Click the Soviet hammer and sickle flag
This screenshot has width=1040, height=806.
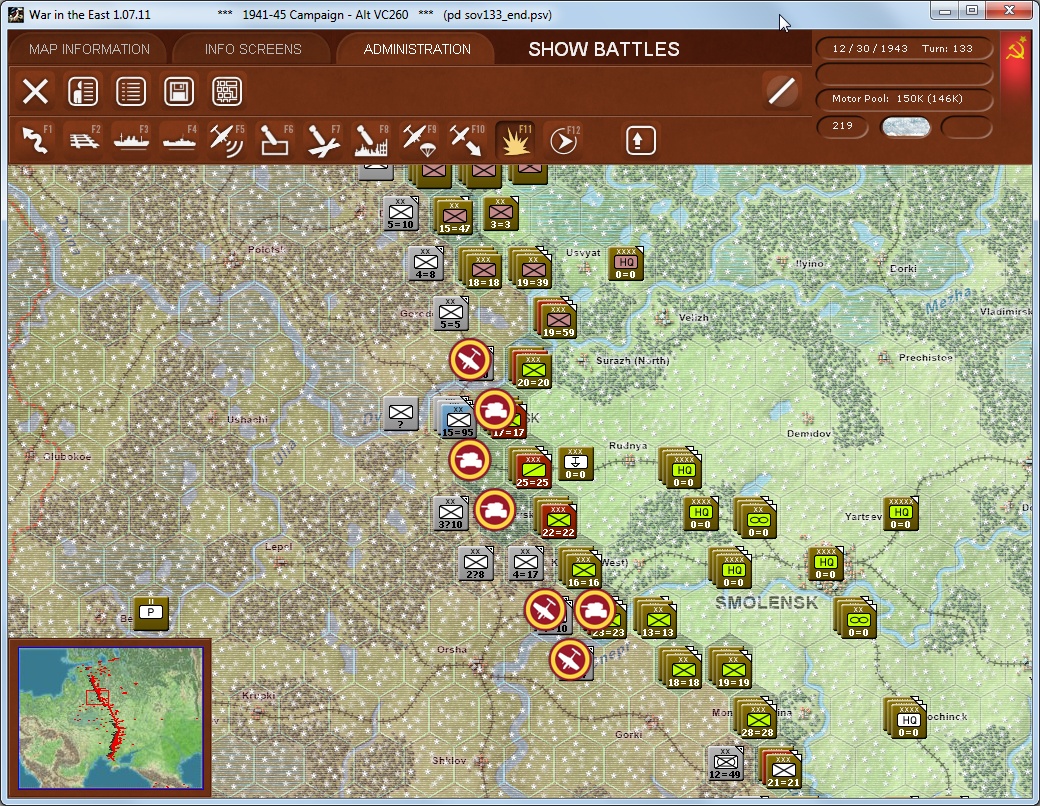1015,50
